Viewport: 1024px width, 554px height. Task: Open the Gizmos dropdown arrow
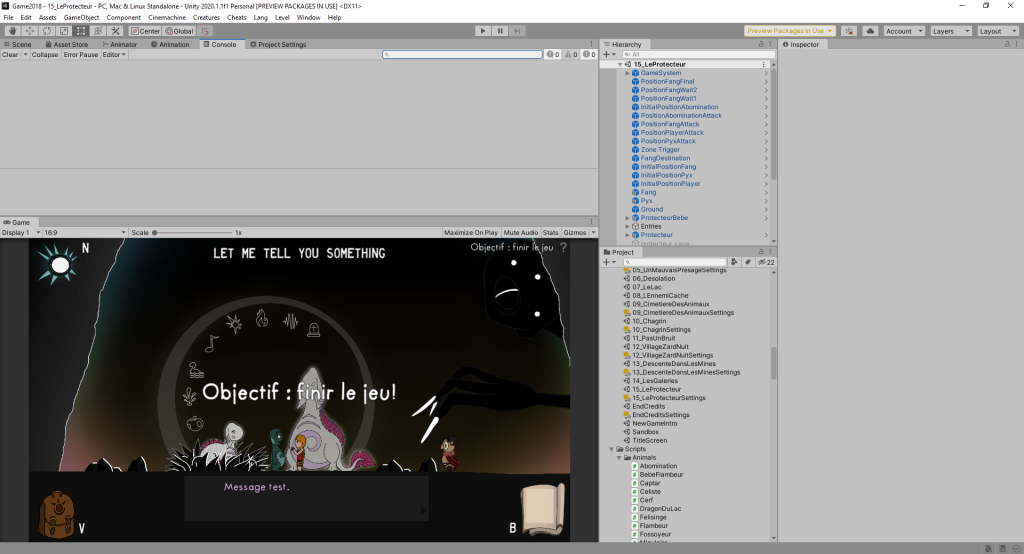(593, 233)
